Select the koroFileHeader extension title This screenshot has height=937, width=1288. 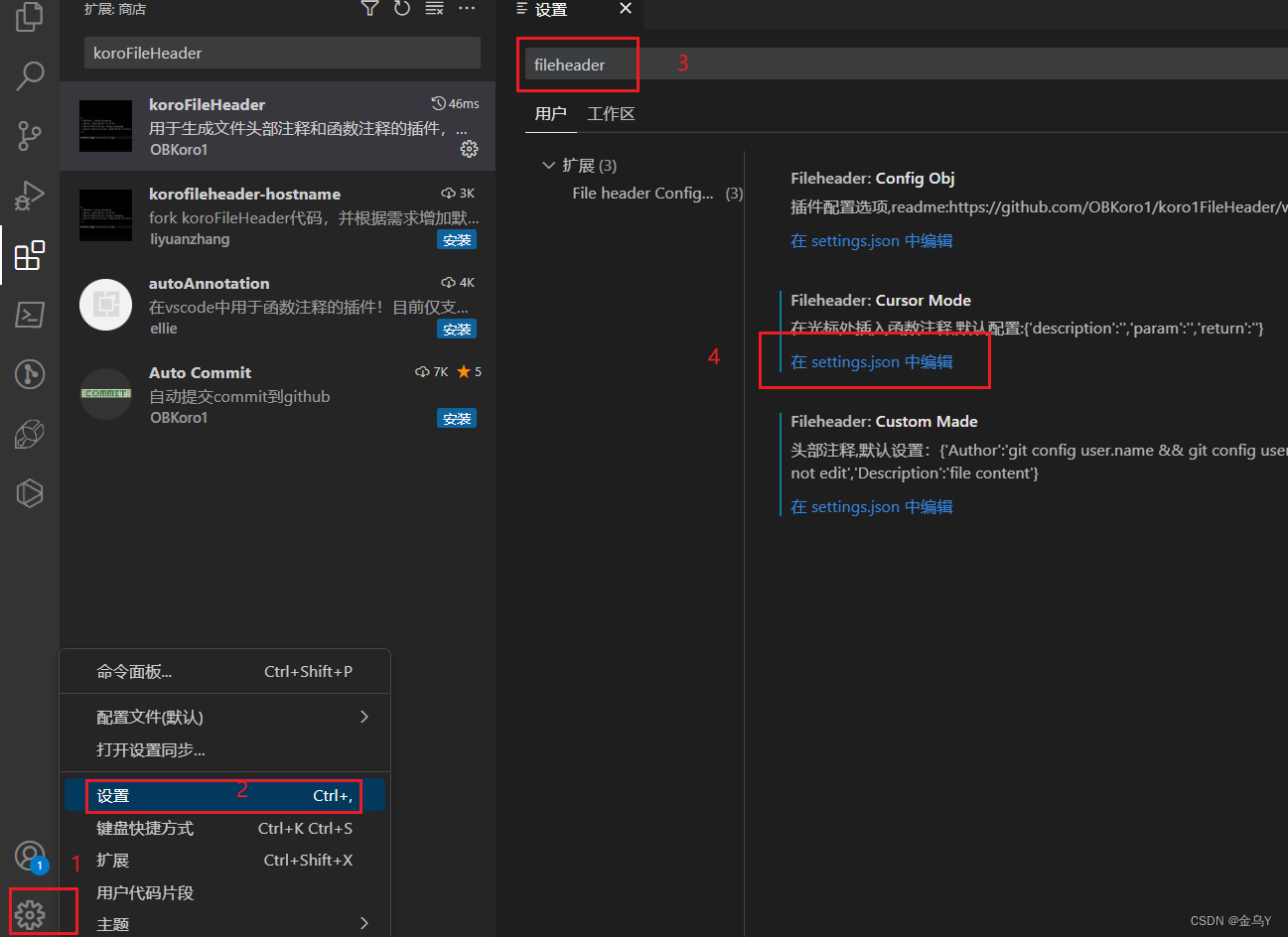pos(207,104)
